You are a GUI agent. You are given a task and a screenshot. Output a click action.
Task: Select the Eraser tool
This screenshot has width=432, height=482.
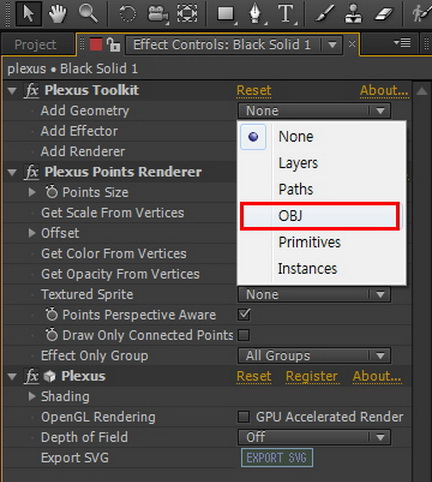point(383,14)
